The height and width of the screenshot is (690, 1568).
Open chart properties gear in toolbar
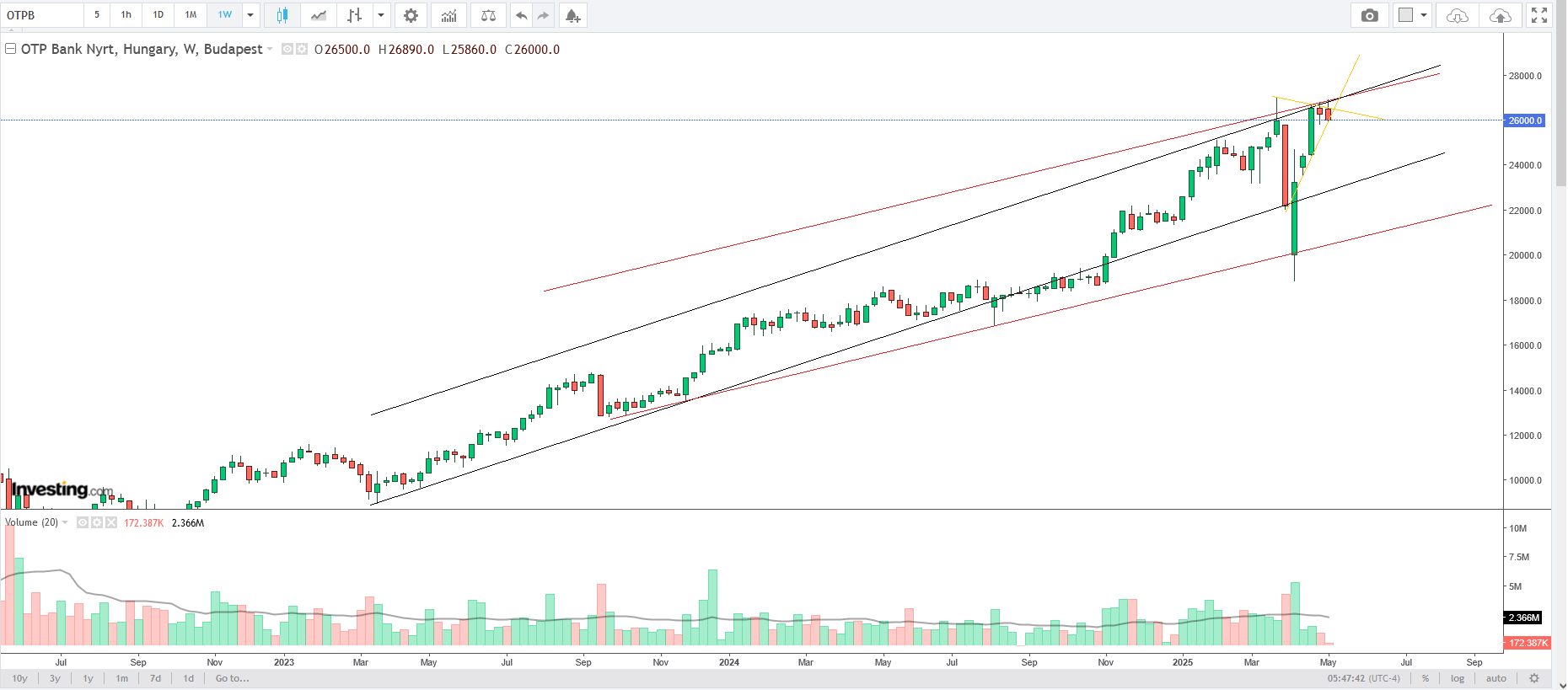pos(411,15)
